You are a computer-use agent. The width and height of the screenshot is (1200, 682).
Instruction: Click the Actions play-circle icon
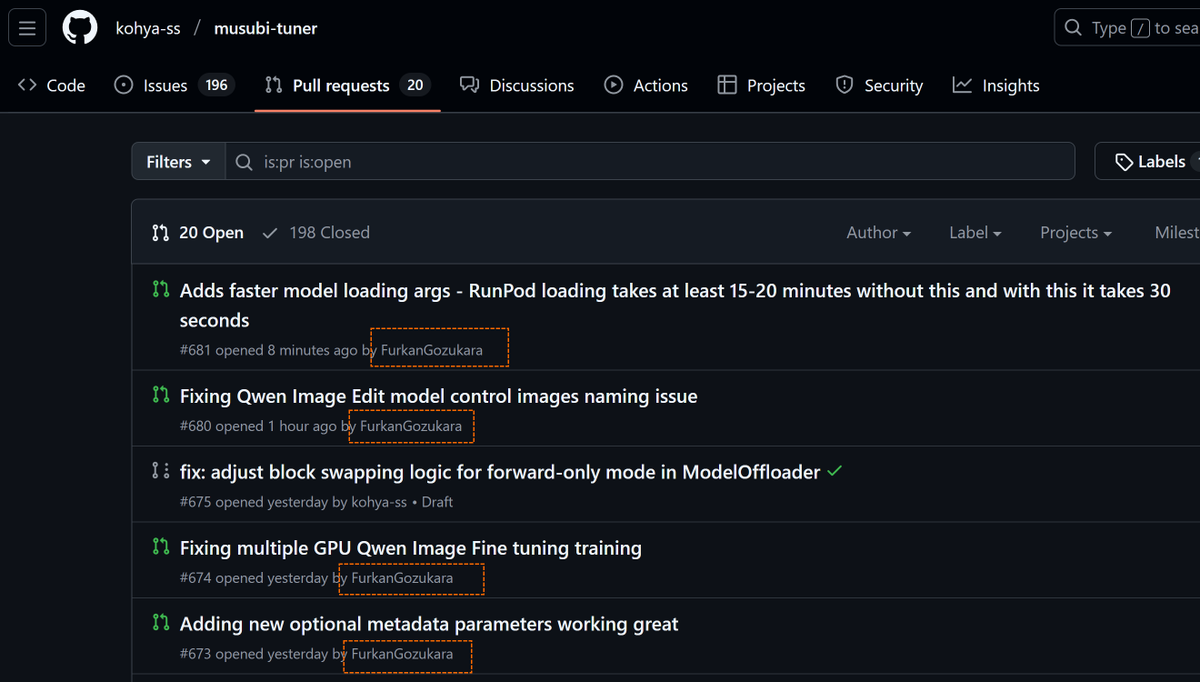pos(613,85)
